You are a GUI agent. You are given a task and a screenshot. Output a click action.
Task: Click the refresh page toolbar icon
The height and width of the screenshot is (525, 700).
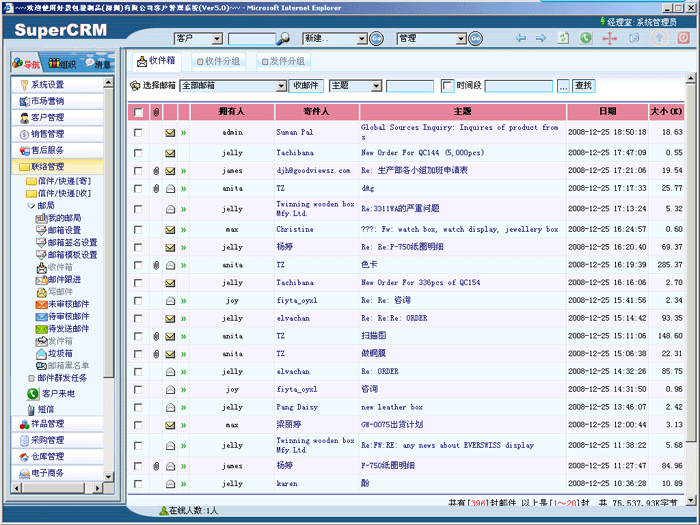(x=563, y=38)
